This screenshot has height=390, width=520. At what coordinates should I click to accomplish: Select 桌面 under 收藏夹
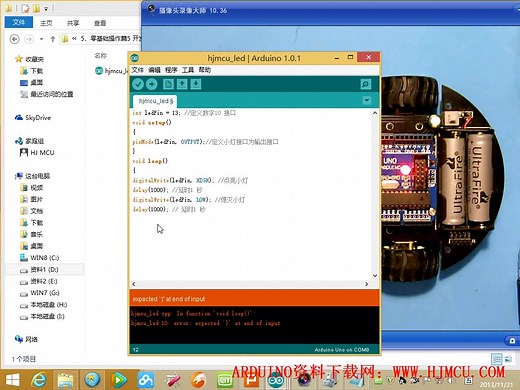[x=37, y=83]
